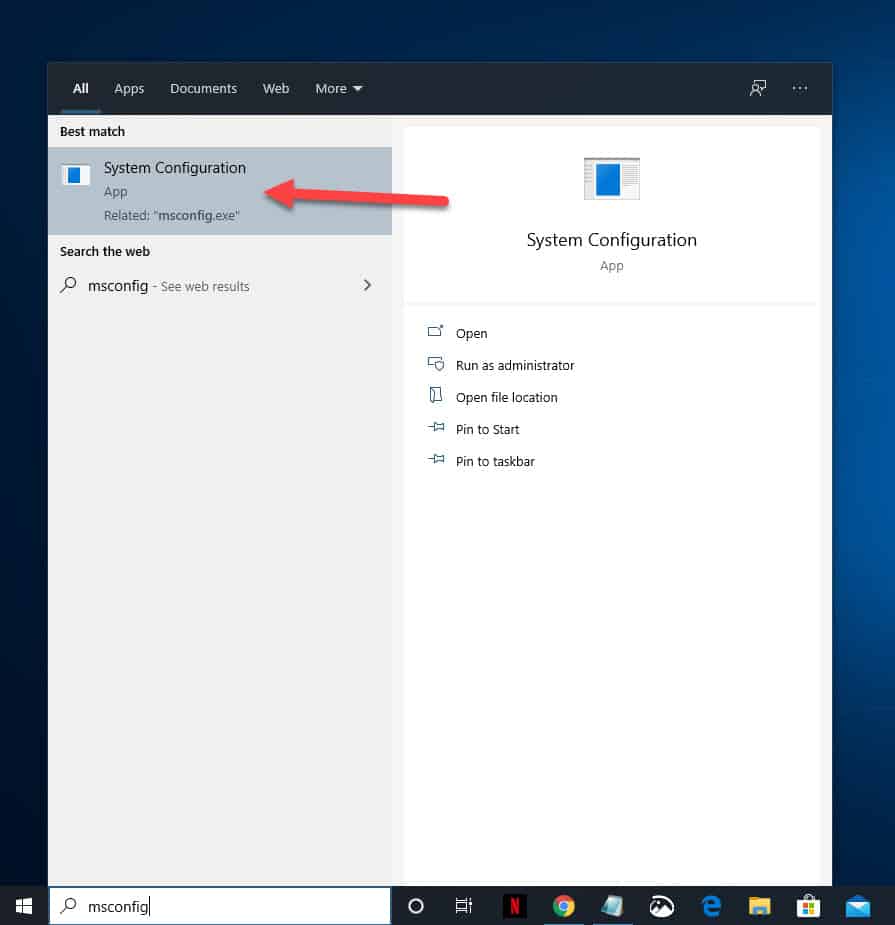Open Microsoft Store from the taskbar
The width and height of the screenshot is (895, 925).
click(x=808, y=906)
